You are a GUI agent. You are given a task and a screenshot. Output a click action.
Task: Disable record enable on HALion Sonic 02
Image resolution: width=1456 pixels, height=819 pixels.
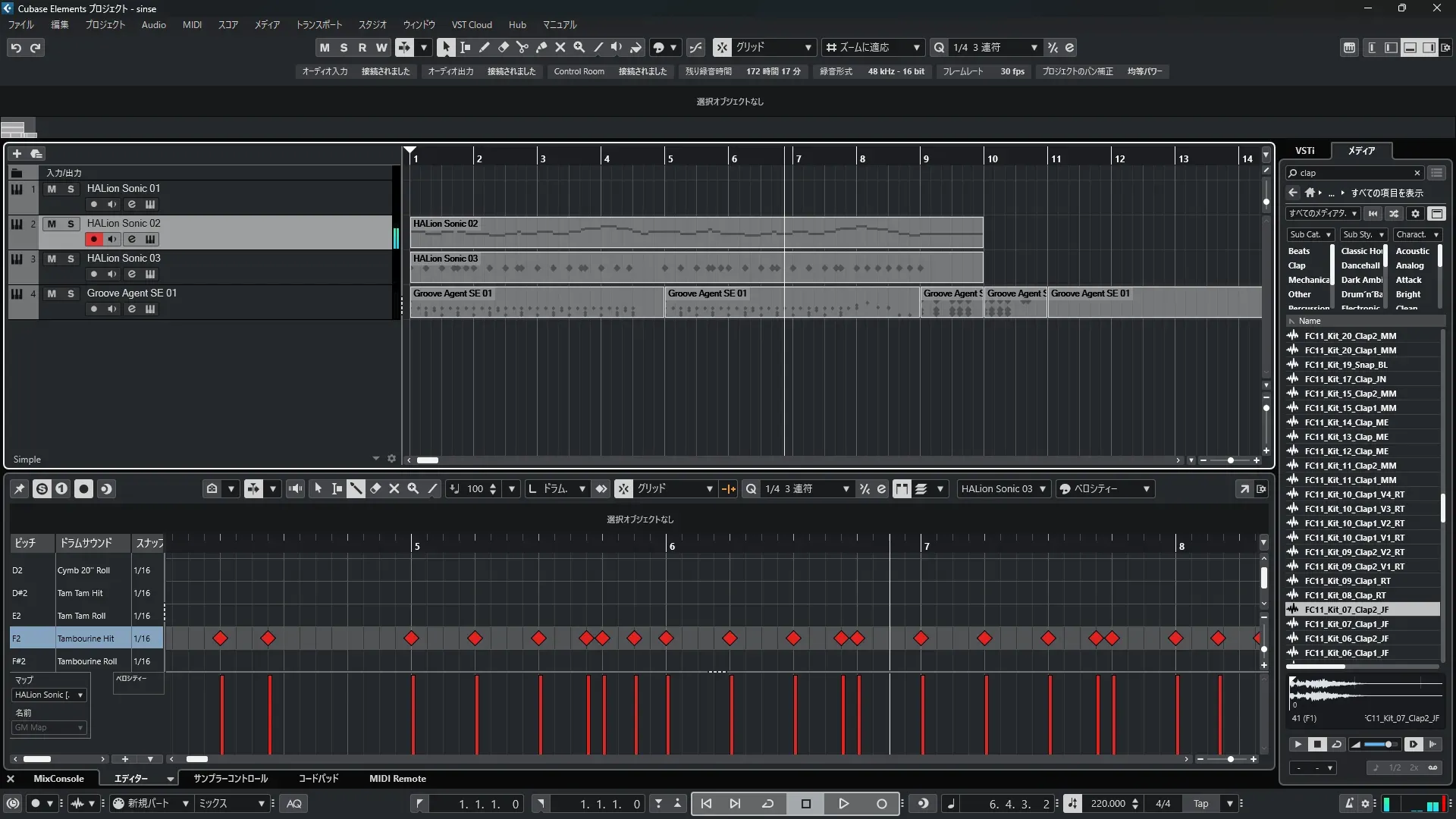pyautogui.click(x=93, y=239)
